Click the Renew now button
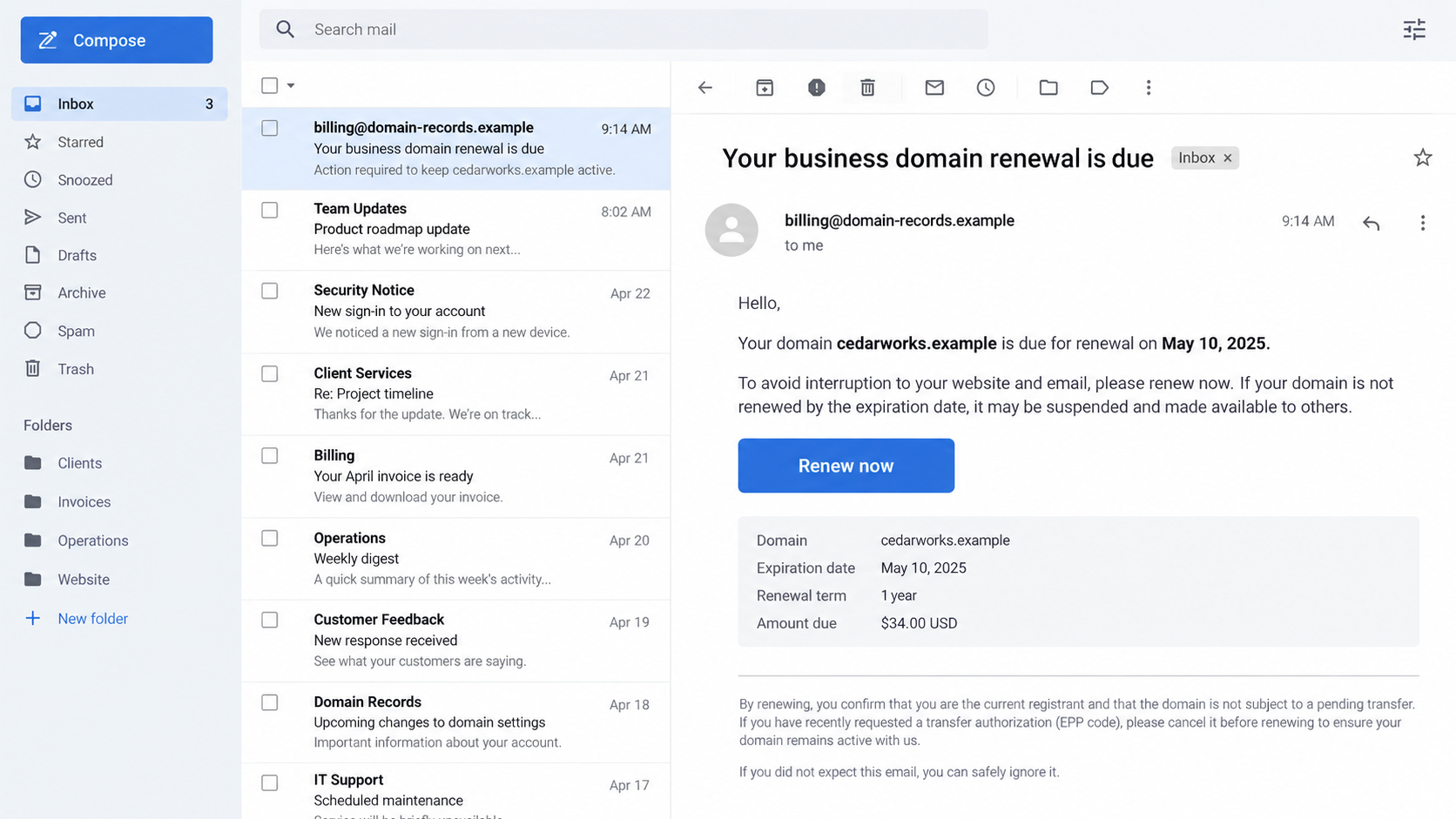Screen dimensions: 1456x819 pos(846,466)
